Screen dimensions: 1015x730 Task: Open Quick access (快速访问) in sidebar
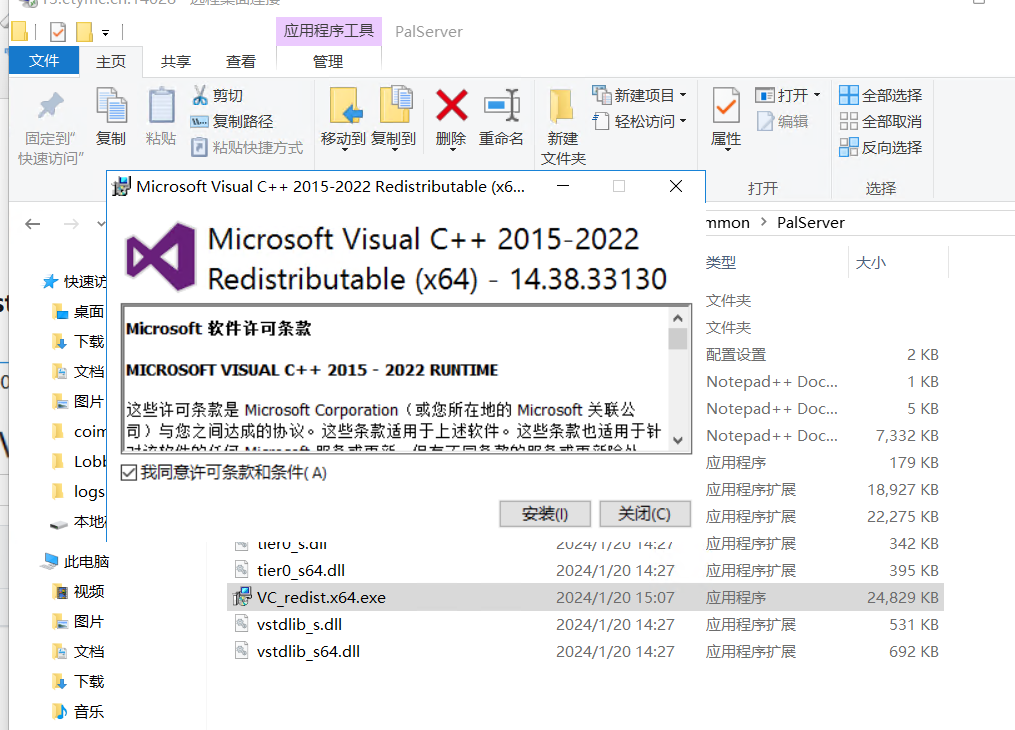point(75,282)
